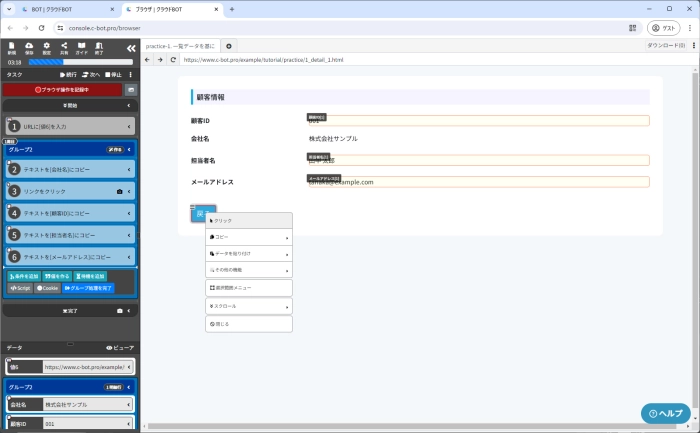Toggle the ビューア eye in data panel
The width and height of the screenshot is (700, 433).
(120, 347)
